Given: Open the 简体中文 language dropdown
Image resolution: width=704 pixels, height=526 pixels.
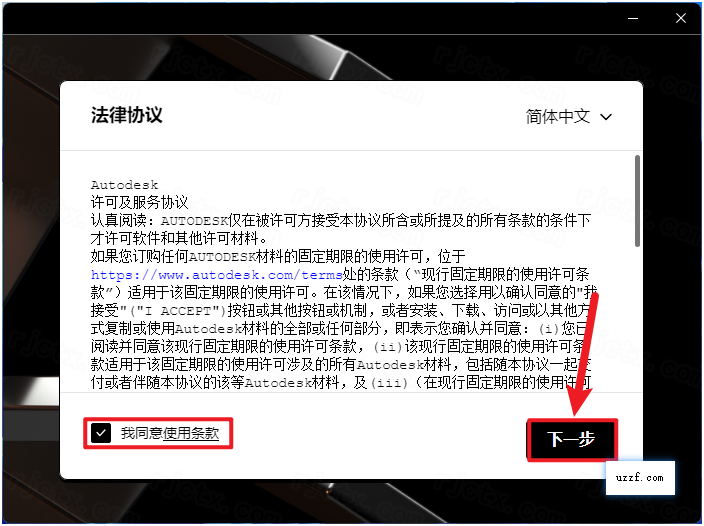Looking at the screenshot, I should (x=568, y=116).
